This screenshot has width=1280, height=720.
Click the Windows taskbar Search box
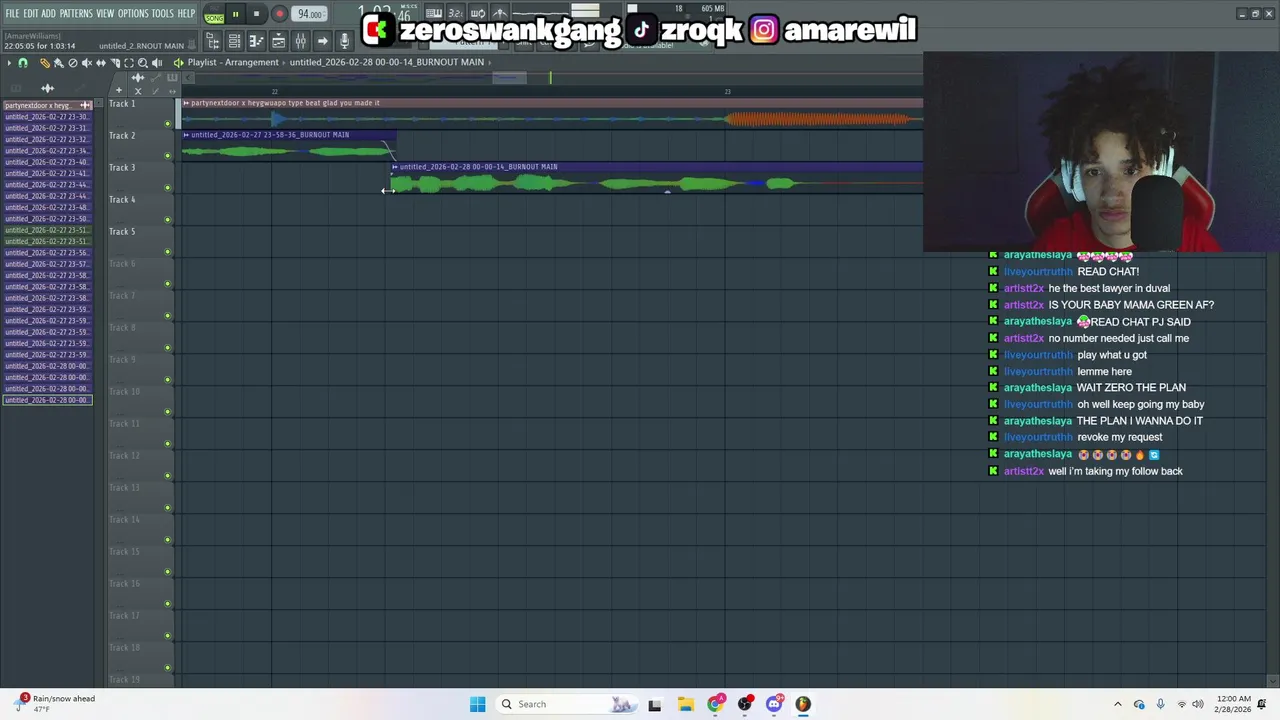(x=568, y=704)
